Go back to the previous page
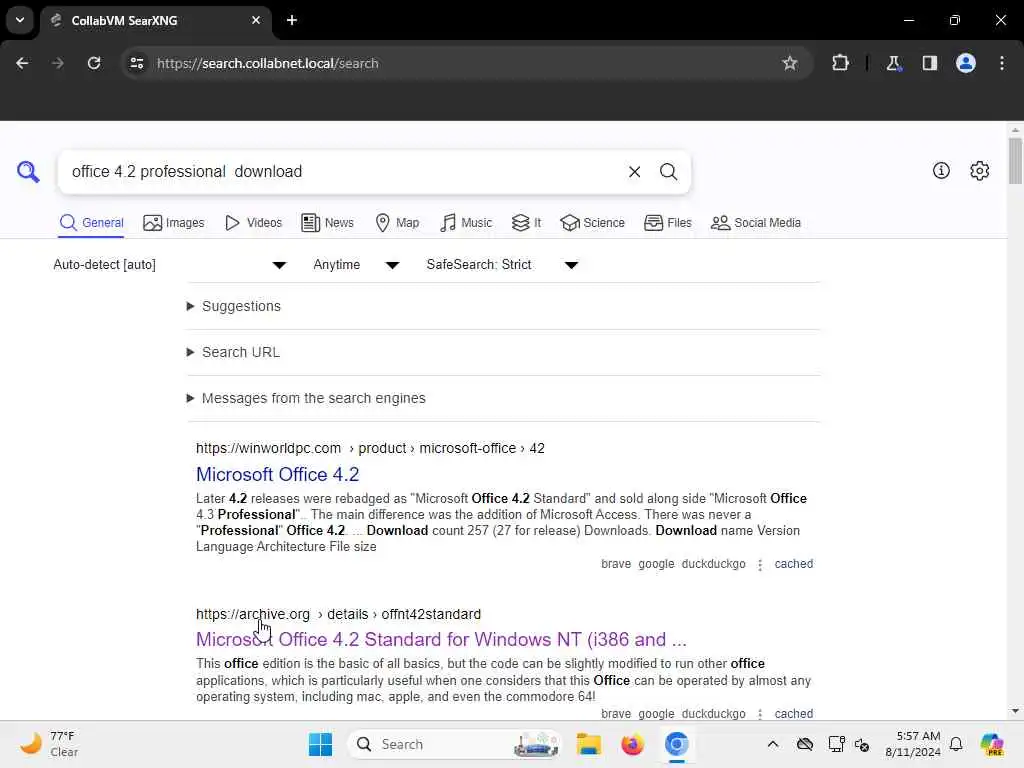 click(x=22, y=63)
